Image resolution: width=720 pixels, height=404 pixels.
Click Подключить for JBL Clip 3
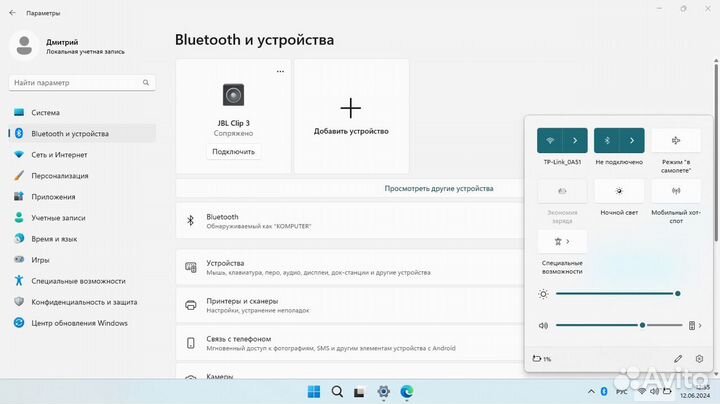click(x=233, y=152)
